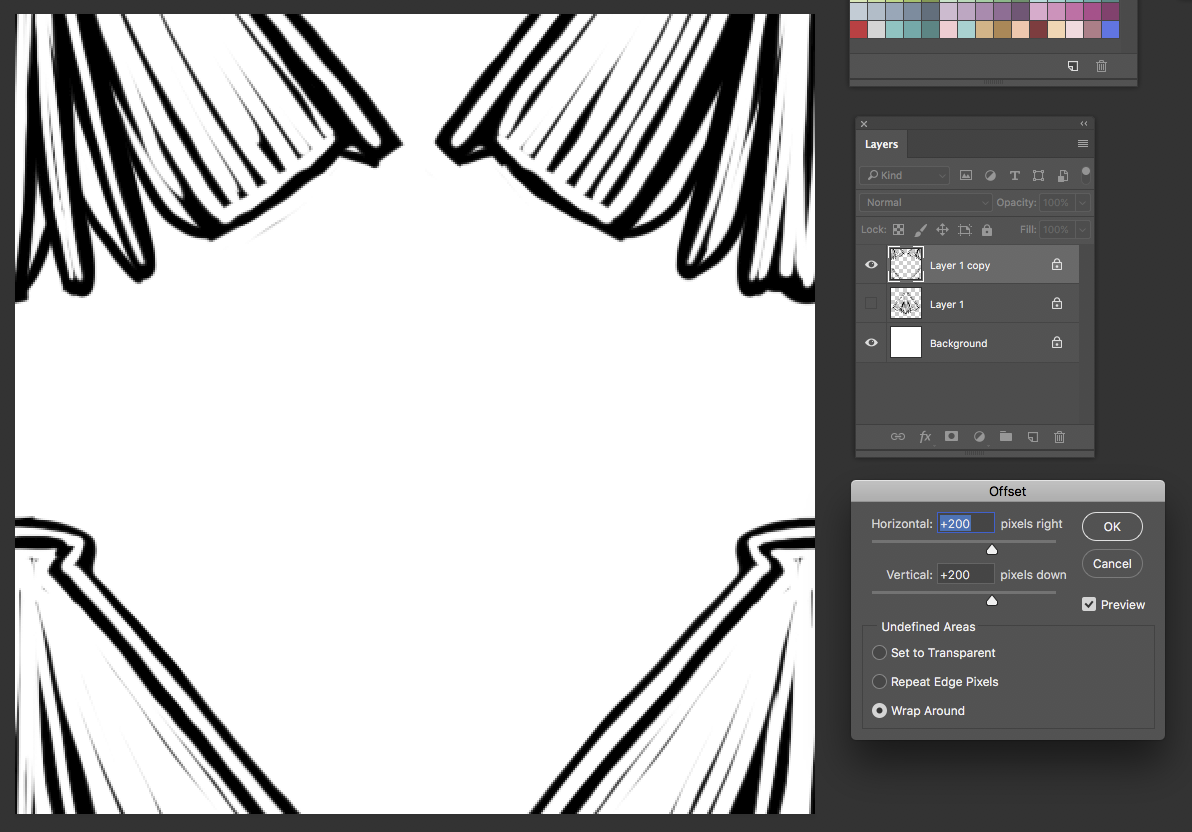
Task: Pick the blue swatch in bottom row
Action: (1110, 30)
